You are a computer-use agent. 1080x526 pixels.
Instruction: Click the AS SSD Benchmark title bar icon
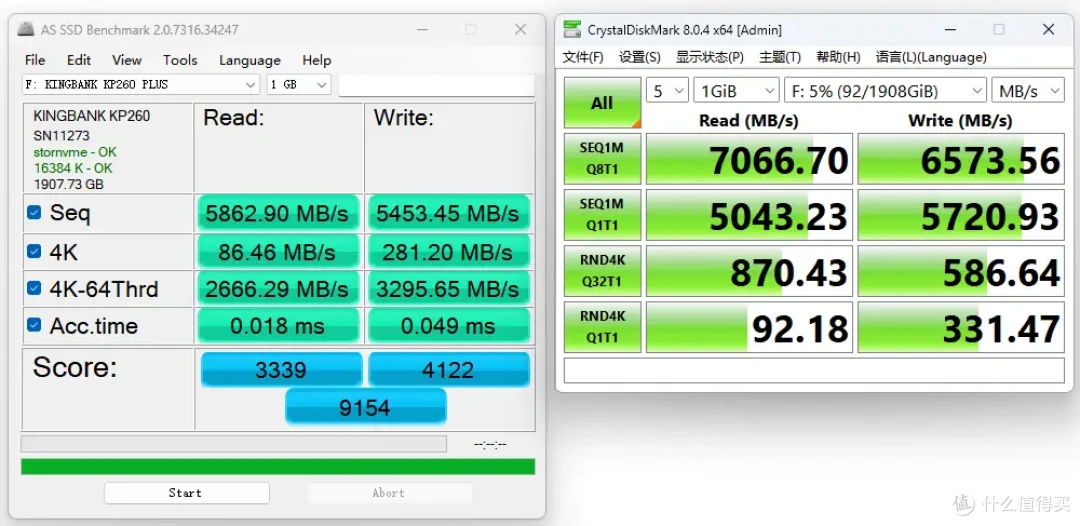[x=25, y=29]
